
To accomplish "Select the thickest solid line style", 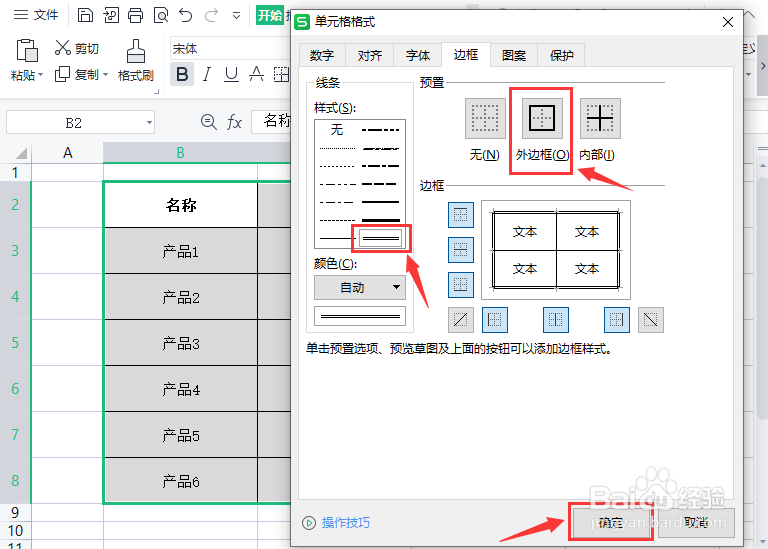I will 381,220.
